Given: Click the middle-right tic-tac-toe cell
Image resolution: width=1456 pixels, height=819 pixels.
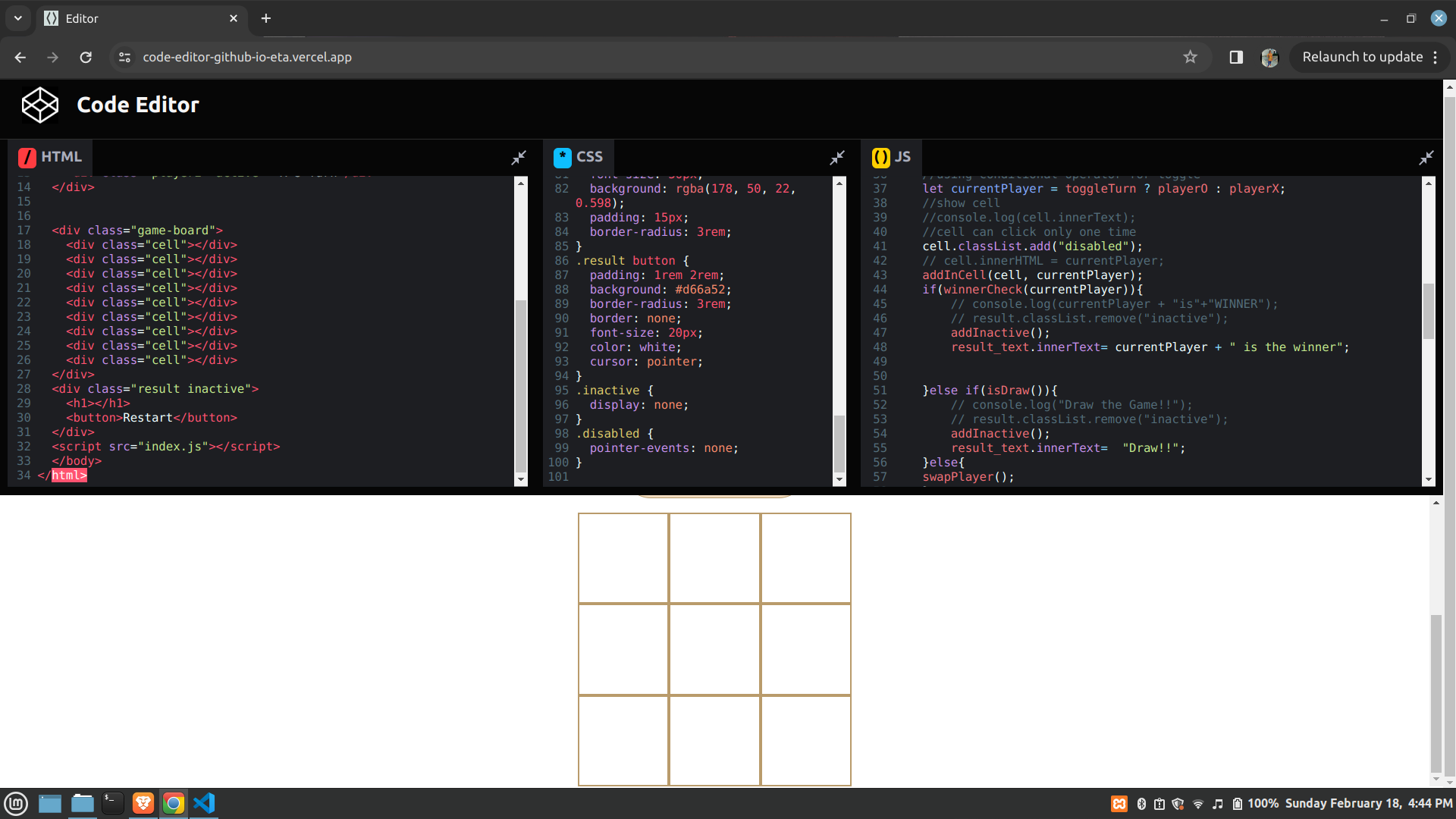Looking at the screenshot, I should (x=806, y=649).
